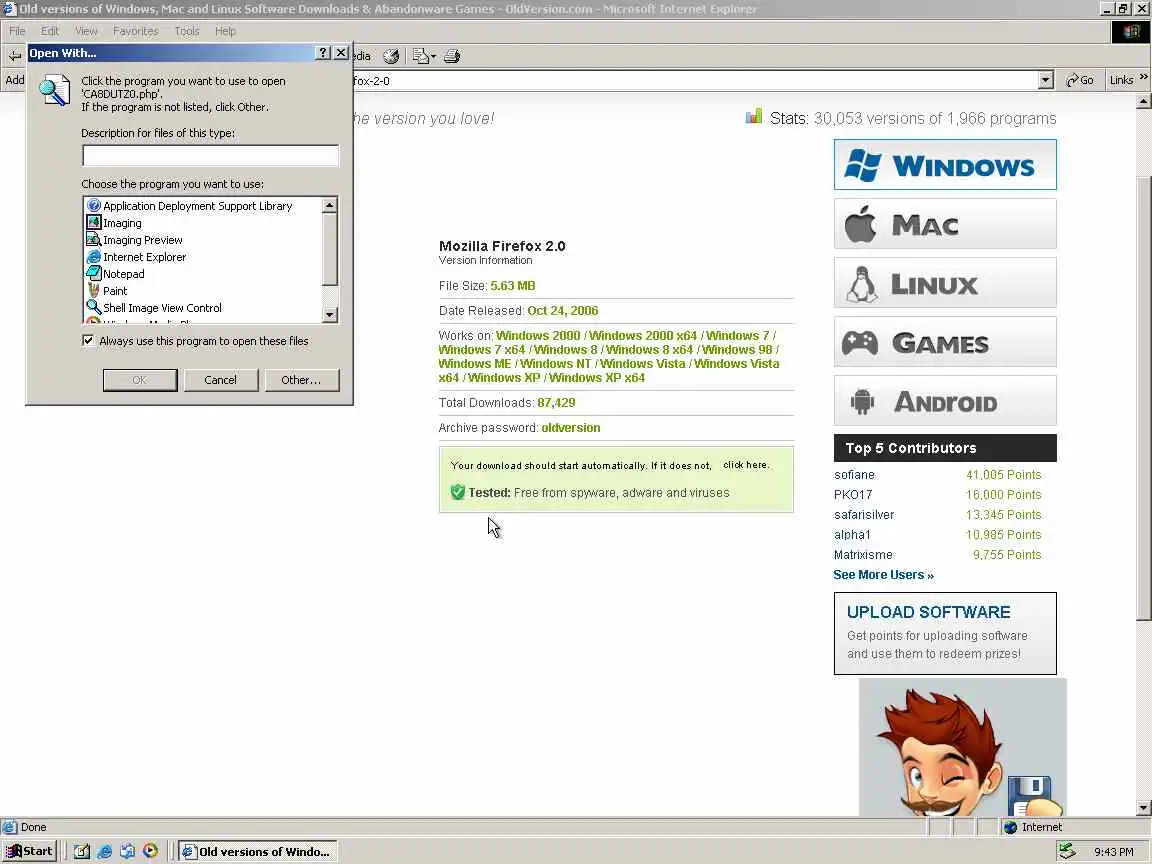The image size is (1152, 864).
Task: Click program list scroll up arrow
Action: point(330,205)
